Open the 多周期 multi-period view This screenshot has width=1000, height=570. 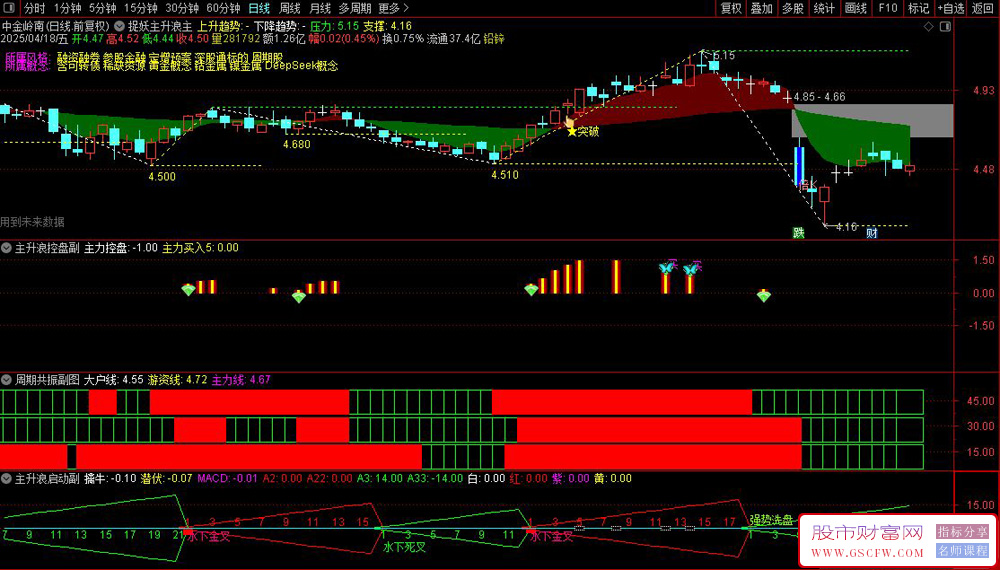354,8
